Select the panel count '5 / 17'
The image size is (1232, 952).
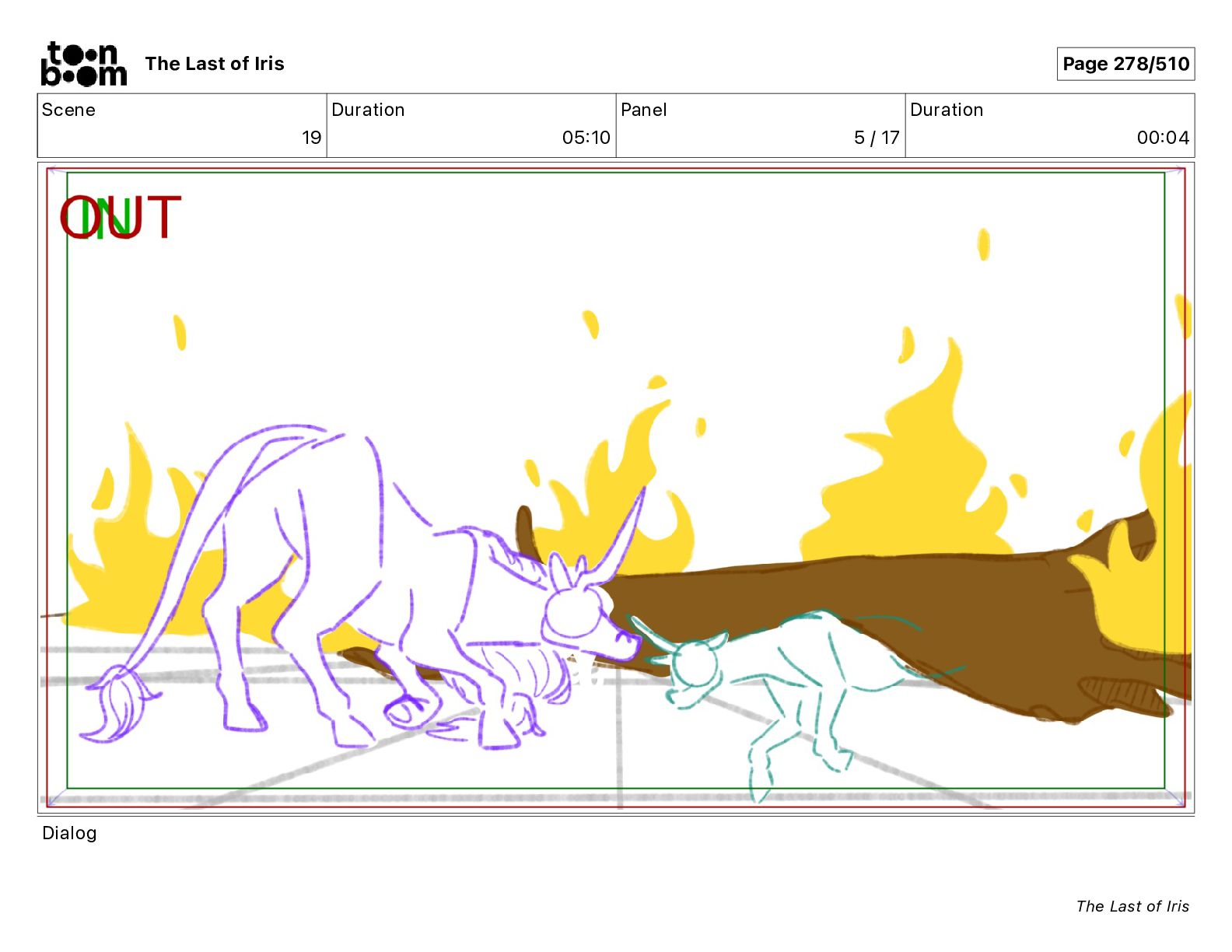[x=877, y=138]
